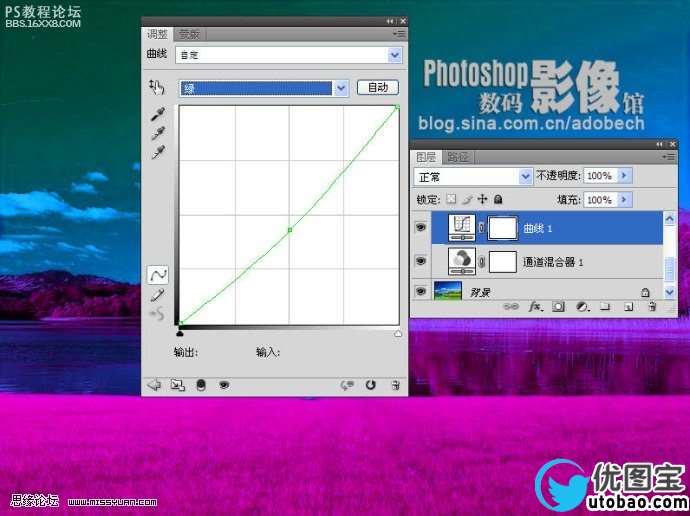Image resolution: width=690 pixels, height=516 pixels.
Task: Click the link layers icon
Action: pyautogui.click(x=511, y=306)
